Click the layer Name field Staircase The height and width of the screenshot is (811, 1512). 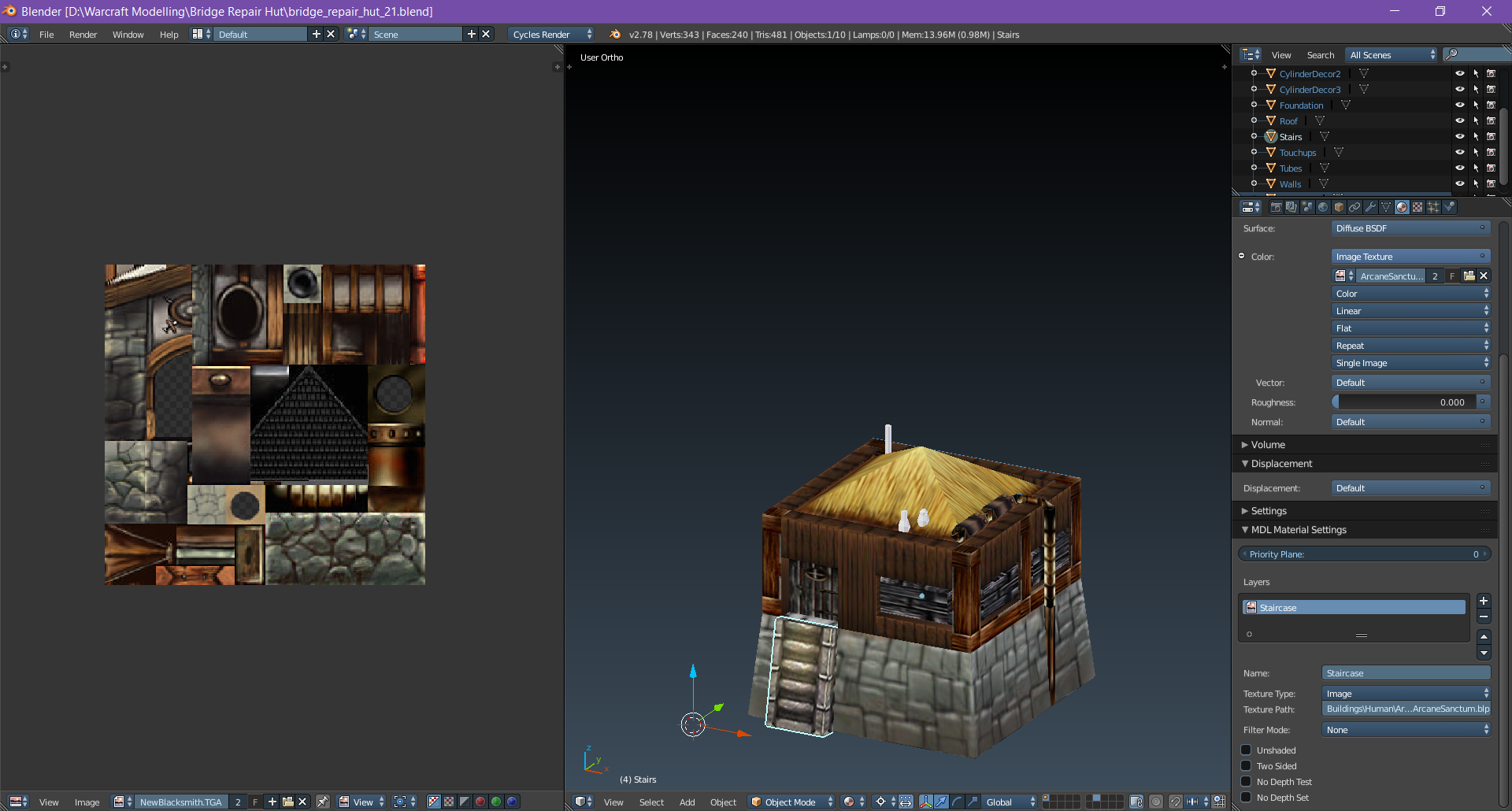coord(1406,673)
